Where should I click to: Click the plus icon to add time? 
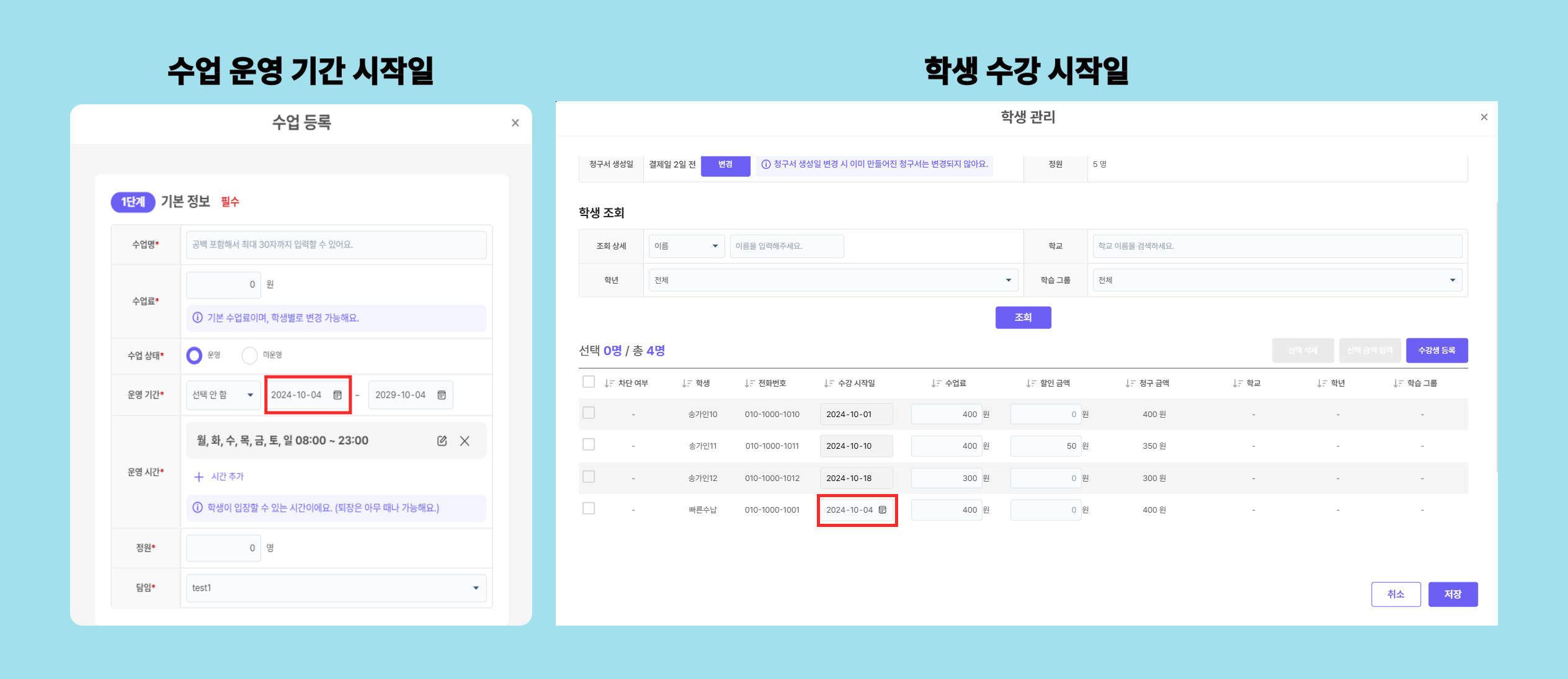(198, 477)
